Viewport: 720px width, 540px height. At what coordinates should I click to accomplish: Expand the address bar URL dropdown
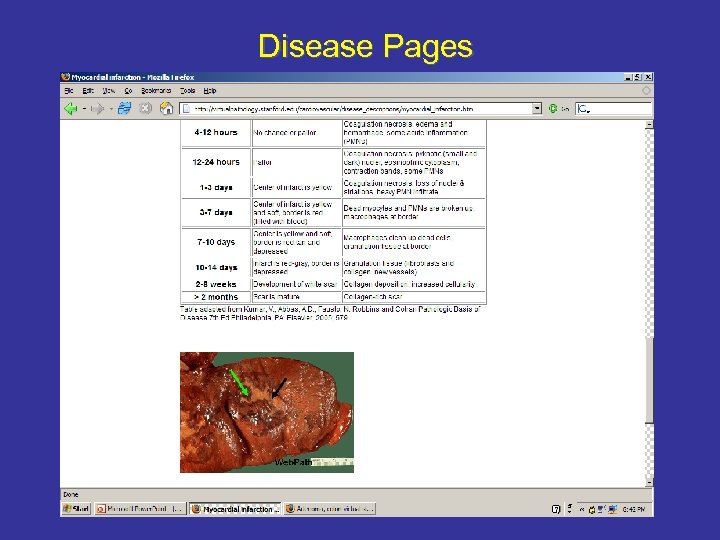click(537, 109)
